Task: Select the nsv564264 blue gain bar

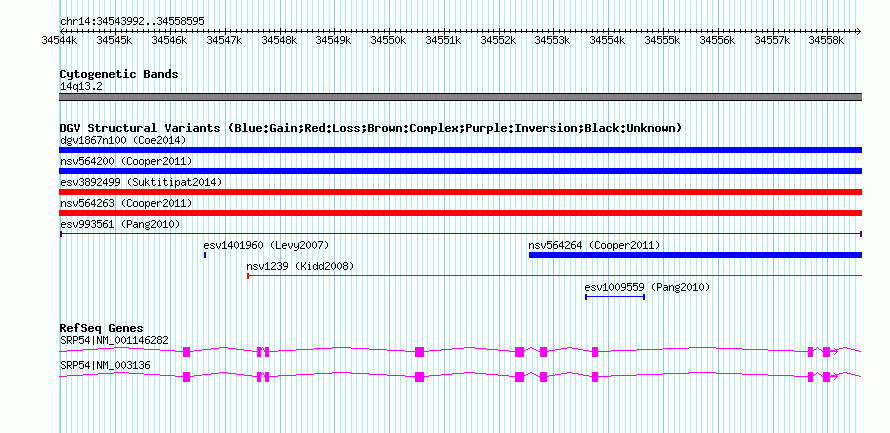Action: click(x=695, y=255)
